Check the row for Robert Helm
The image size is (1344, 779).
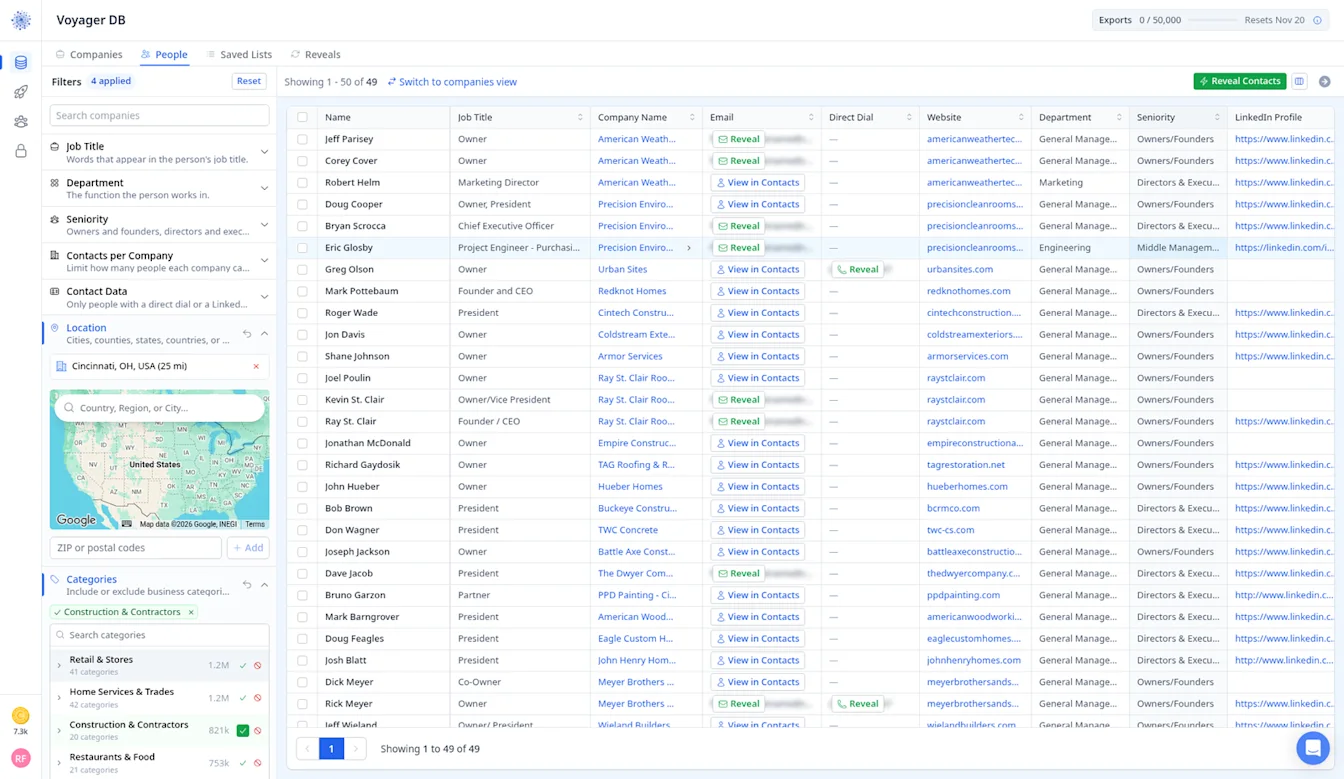pos(302,183)
